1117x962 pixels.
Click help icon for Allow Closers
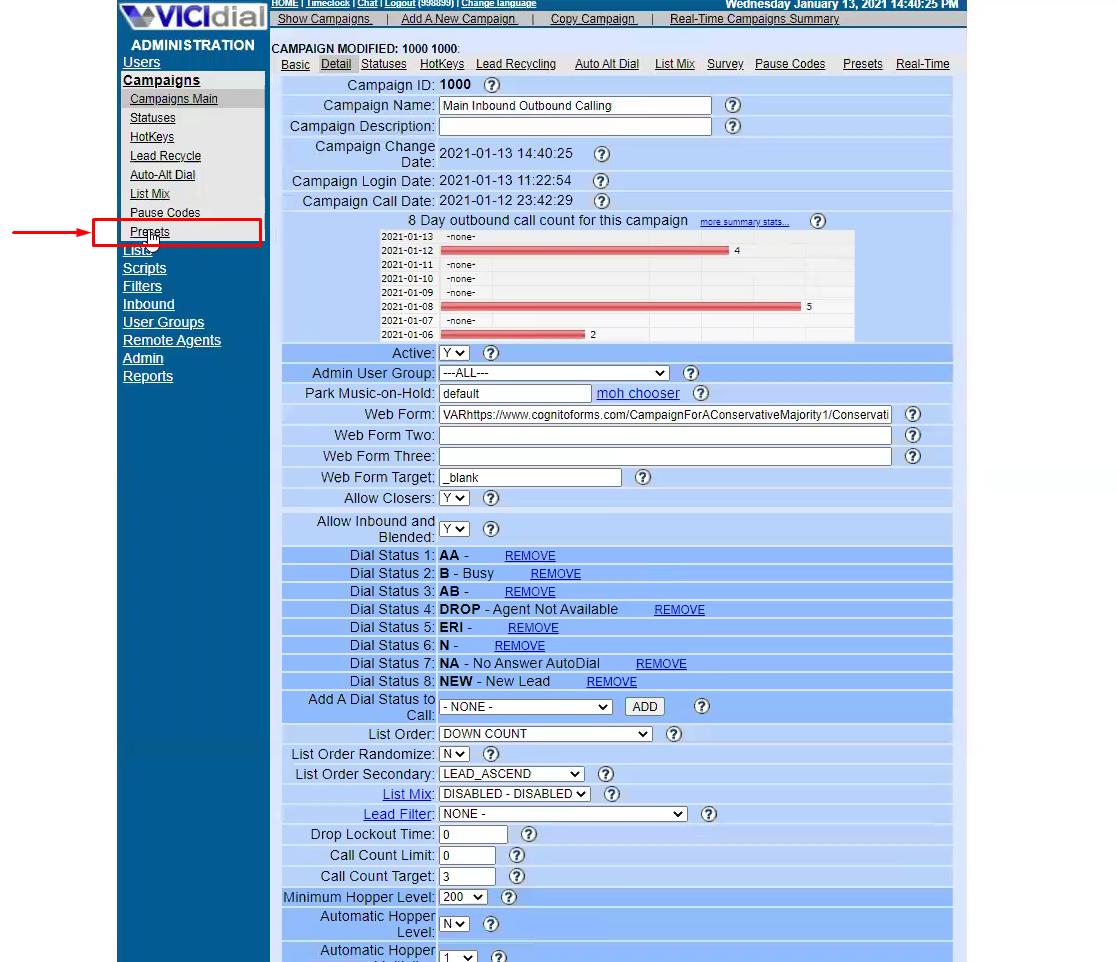tap(491, 498)
